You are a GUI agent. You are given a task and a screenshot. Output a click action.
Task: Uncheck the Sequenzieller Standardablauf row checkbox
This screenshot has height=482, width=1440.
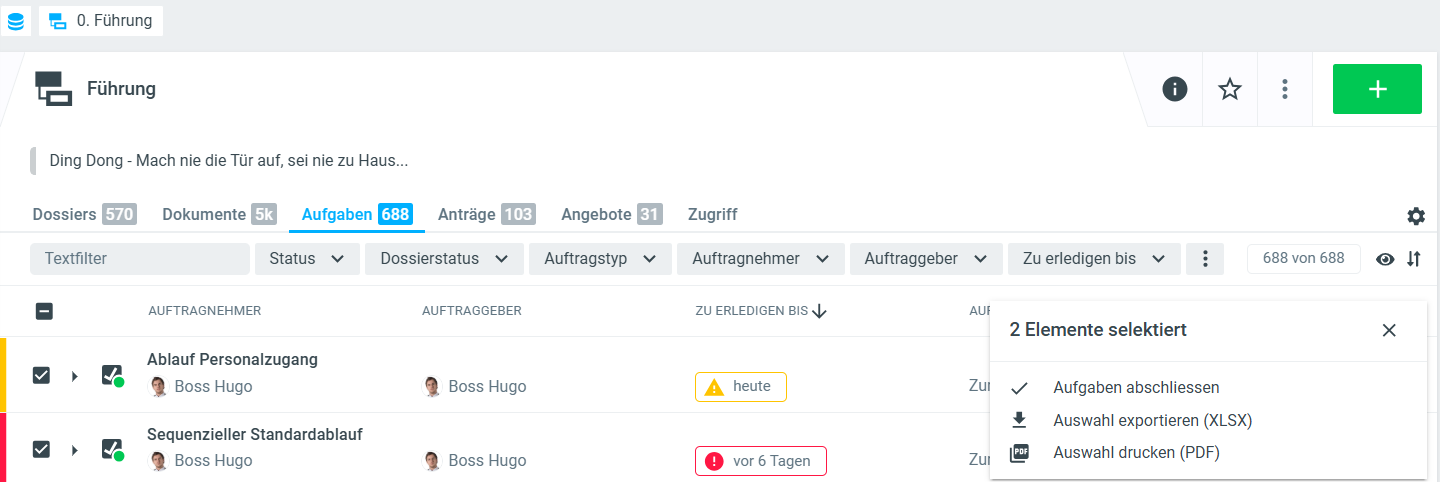pyautogui.click(x=41, y=449)
